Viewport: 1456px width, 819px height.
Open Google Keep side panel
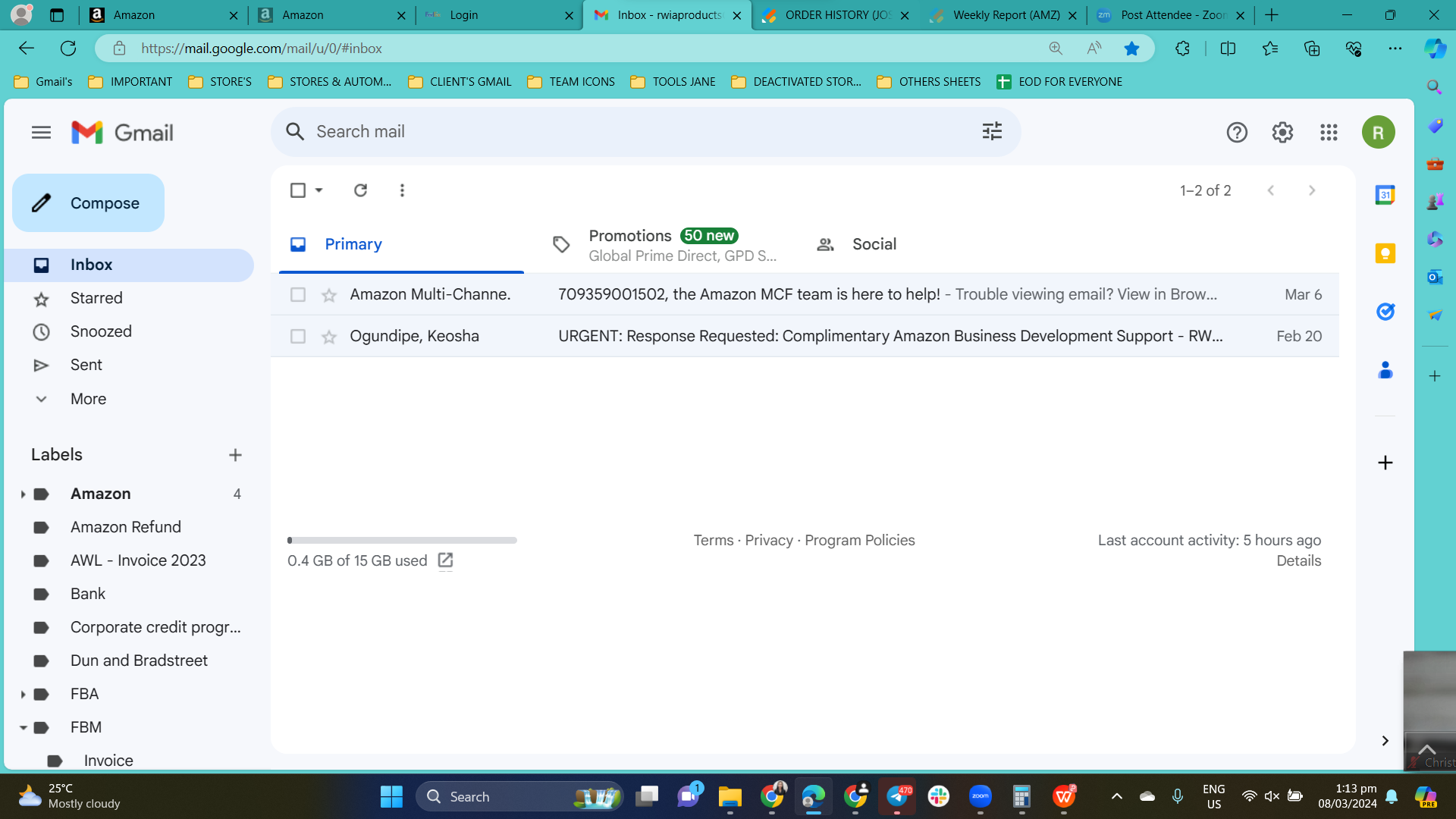point(1385,253)
